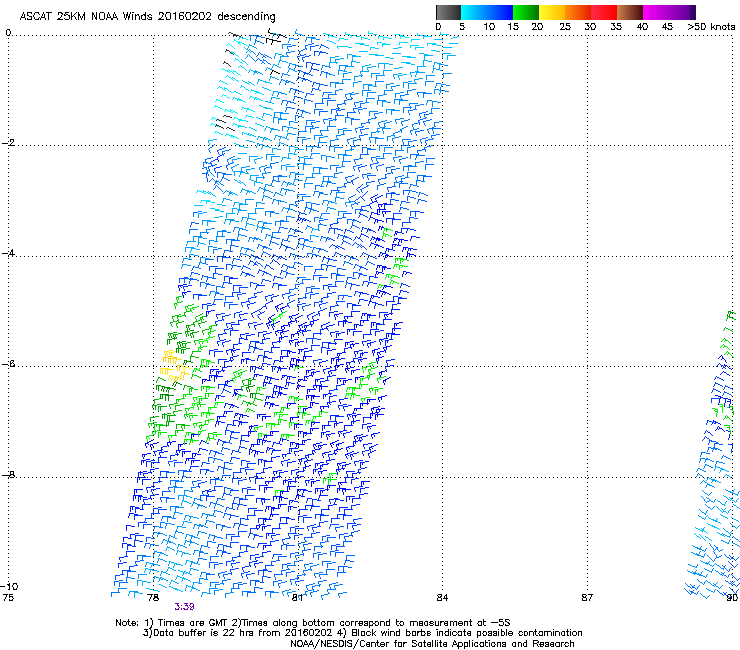740x650 pixels.
Task: Click the plot title 'ASCAT 25KM NOAA Winds 20160202 descending'
Action: (147, 17)
